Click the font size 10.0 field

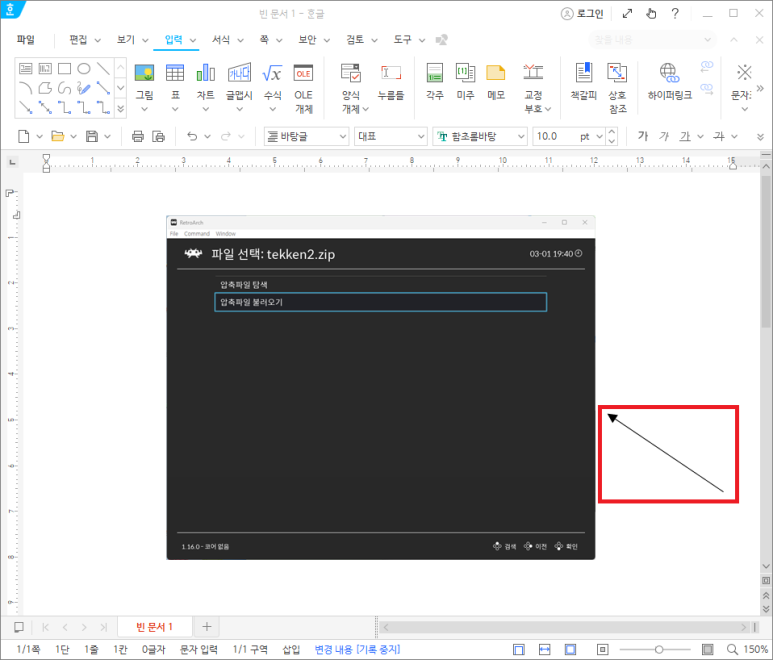coord(555,137)
